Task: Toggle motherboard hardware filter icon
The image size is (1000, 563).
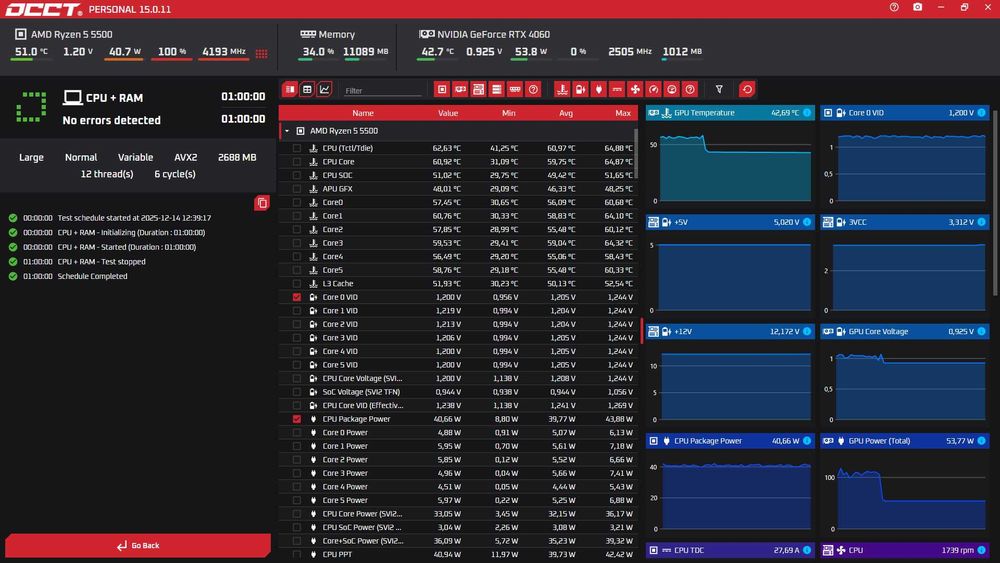Action: [478, 89]
